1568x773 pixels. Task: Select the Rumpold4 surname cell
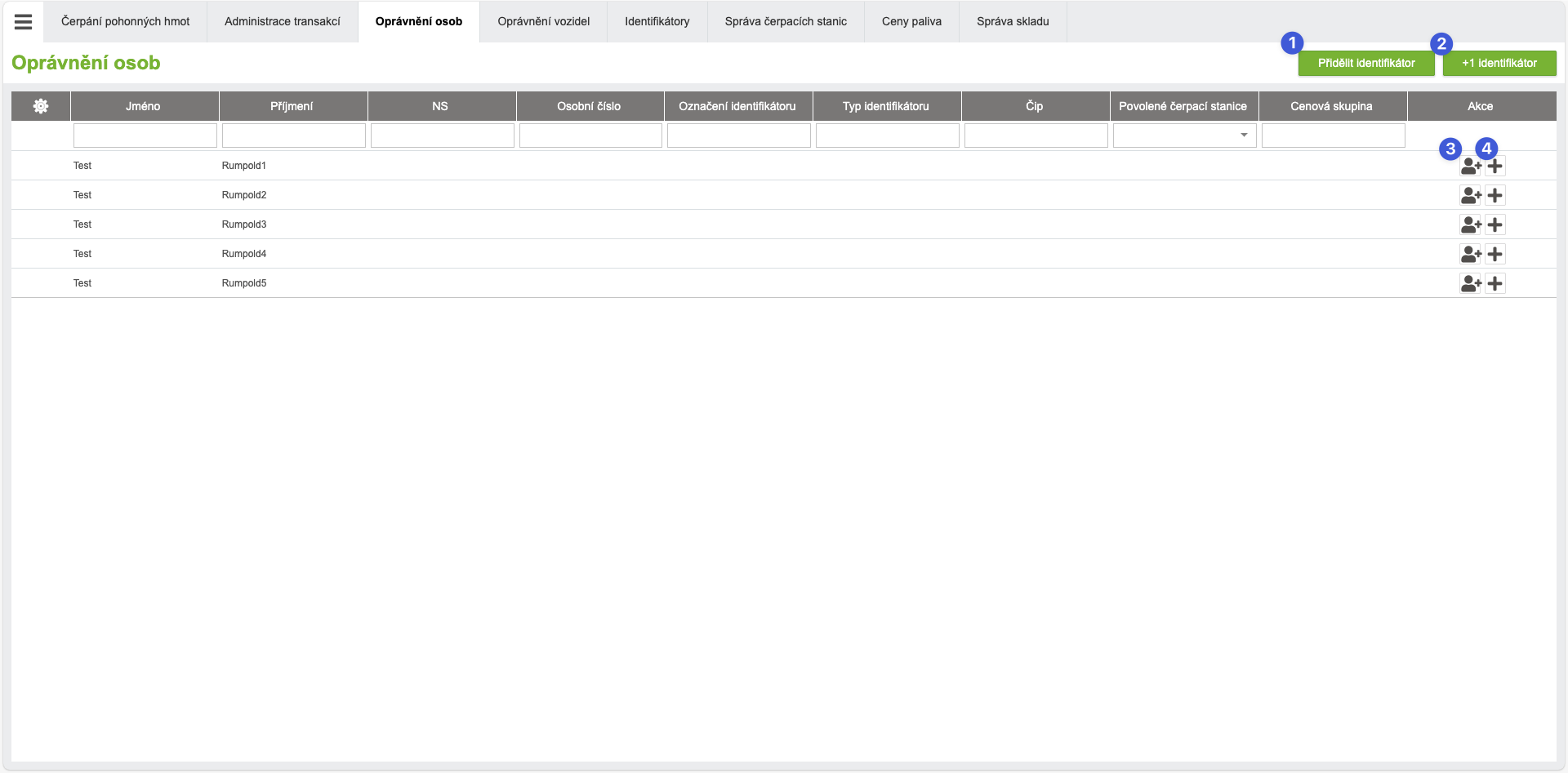pyautogui.click(x=244, y=254)
